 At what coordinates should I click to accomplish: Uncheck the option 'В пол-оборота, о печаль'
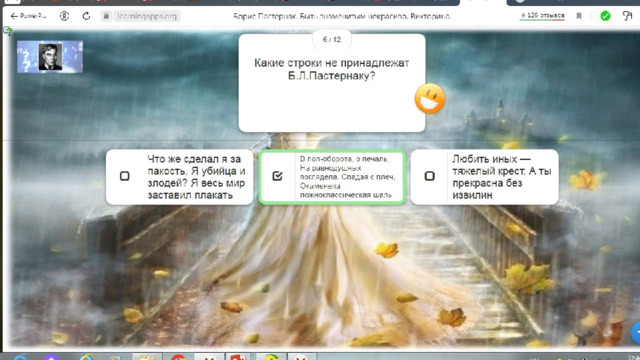(x=278, y=176)
